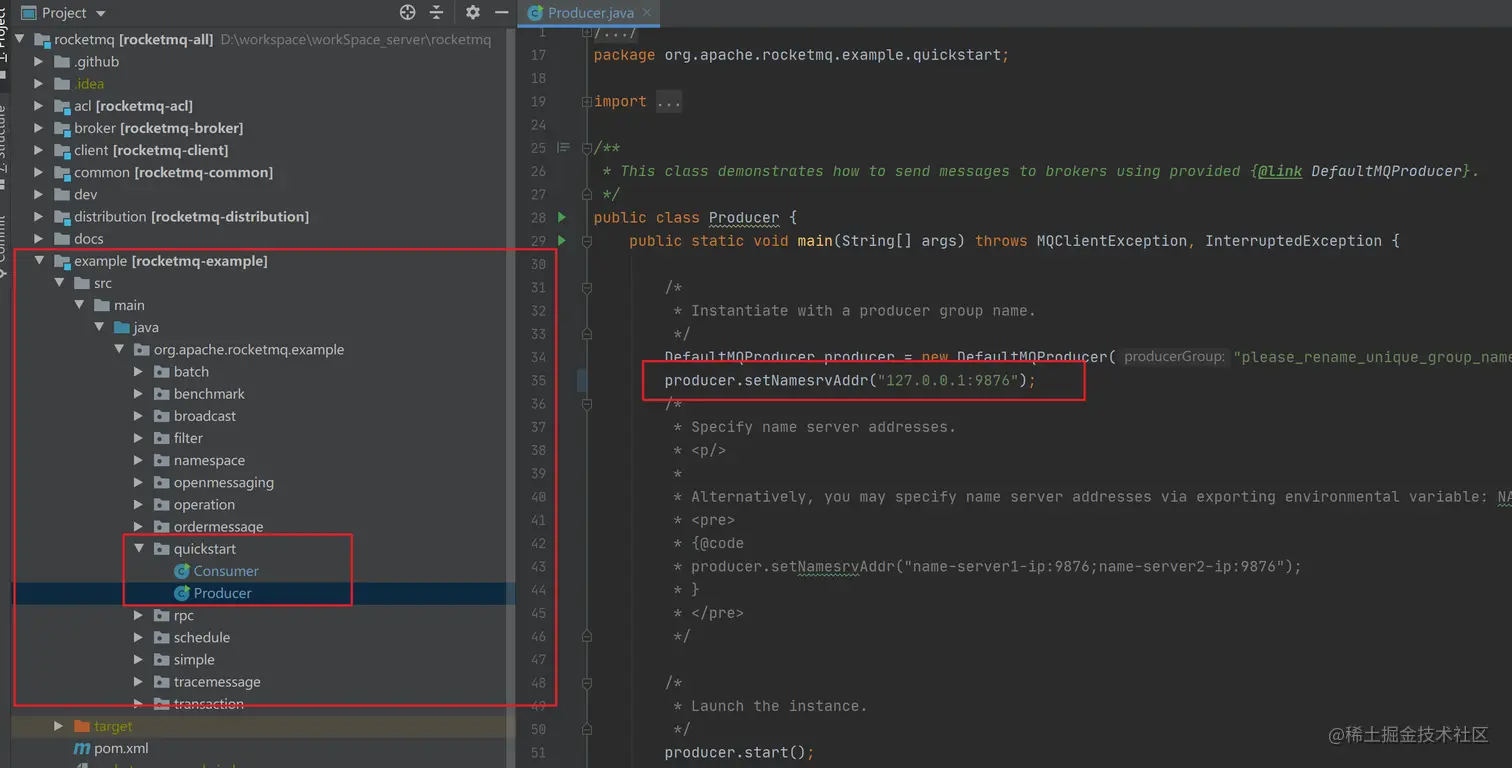
Task: Click the Consumer class icon in tree
Action: (x=181, y=571)
